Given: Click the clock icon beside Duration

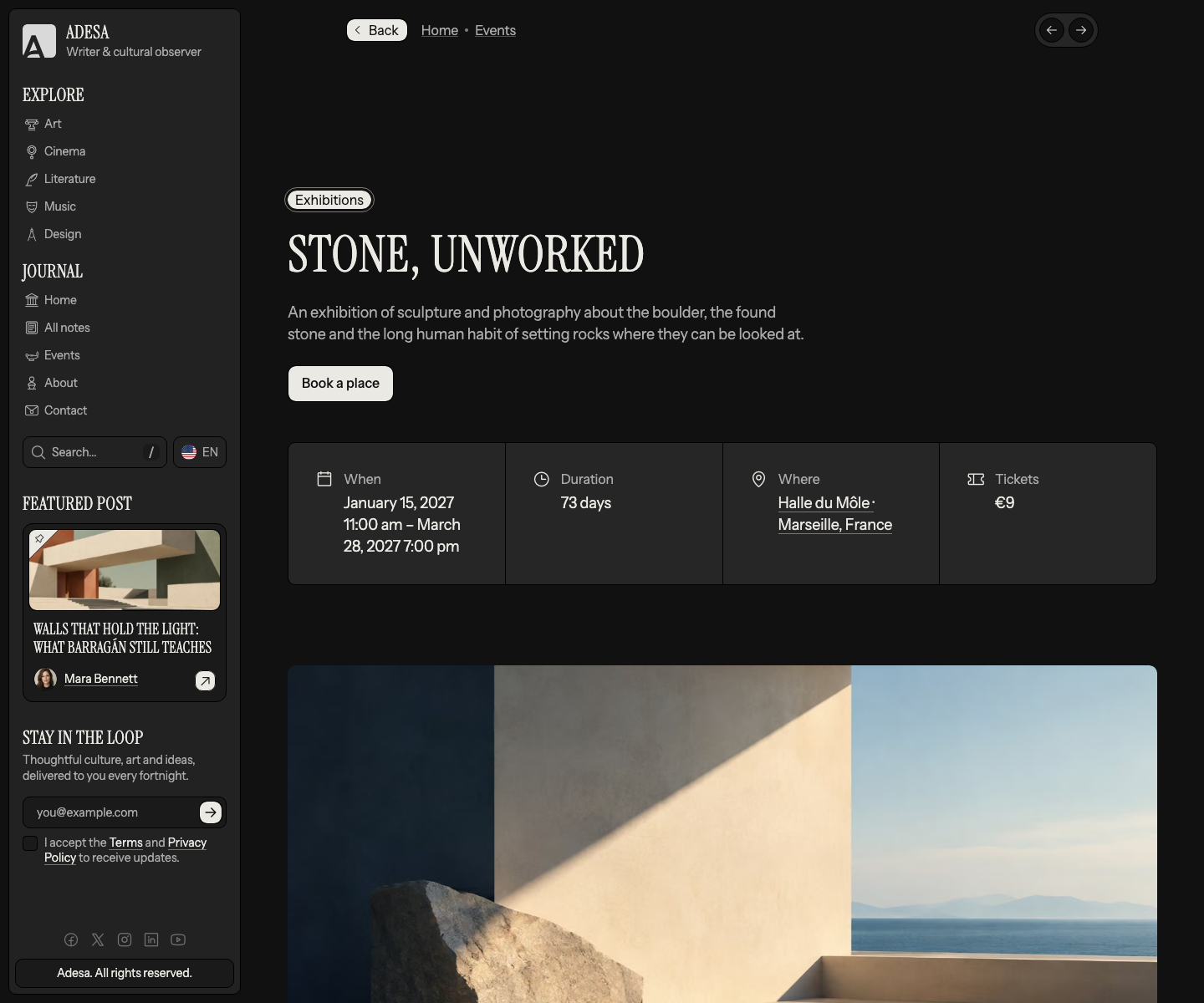Looking at the screenshot, I should 542,479.
